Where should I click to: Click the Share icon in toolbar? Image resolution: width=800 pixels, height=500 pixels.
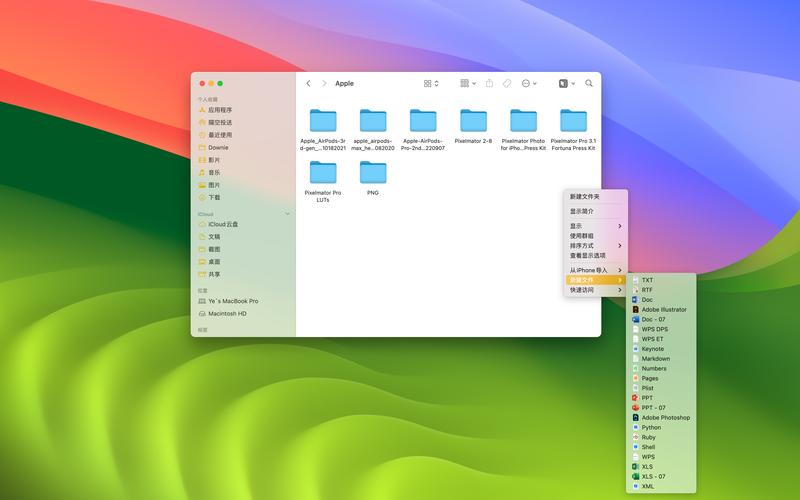pyautogui.click(x=489, y=84)
